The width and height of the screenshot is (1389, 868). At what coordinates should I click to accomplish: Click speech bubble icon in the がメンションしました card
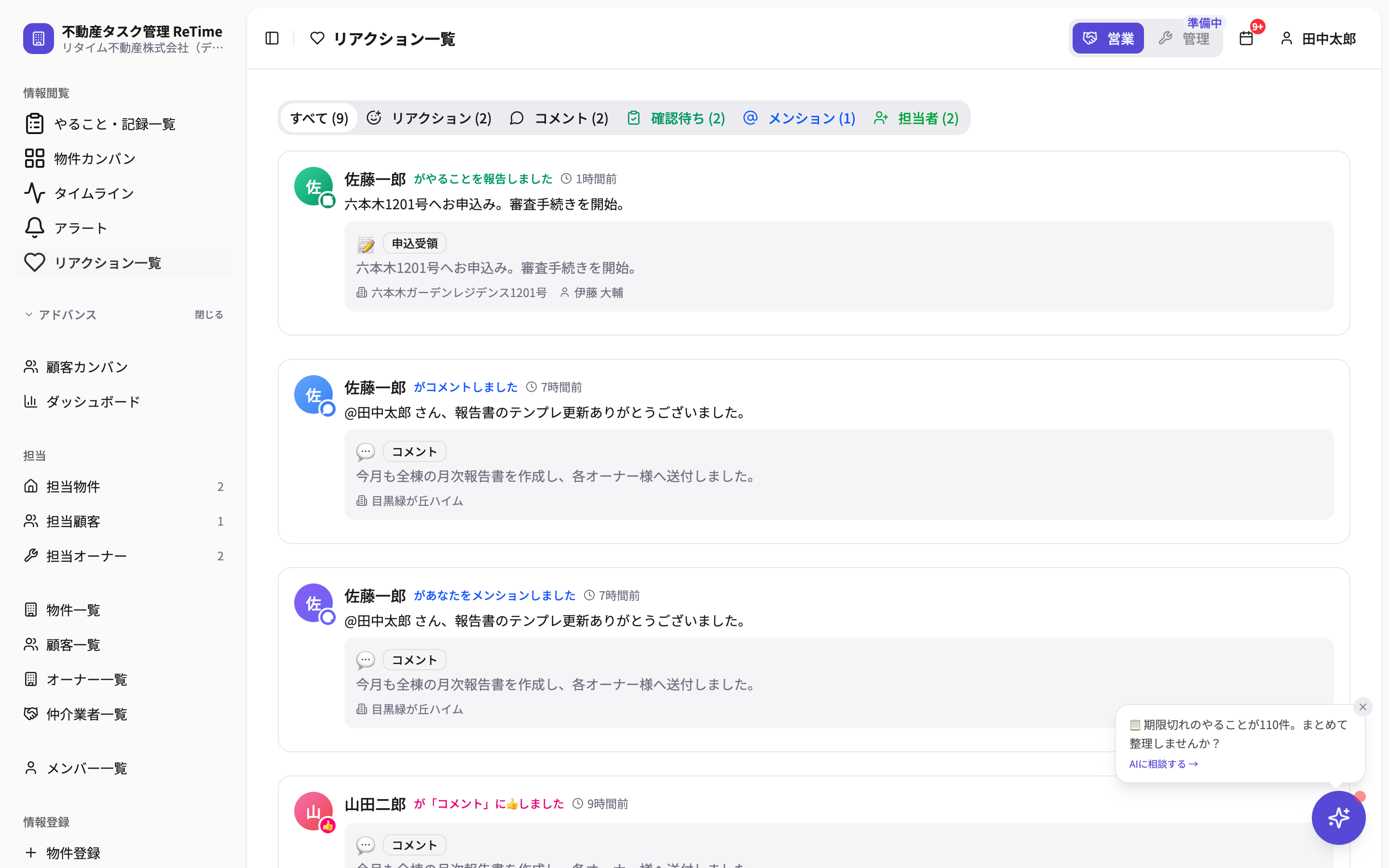point(366,660)
